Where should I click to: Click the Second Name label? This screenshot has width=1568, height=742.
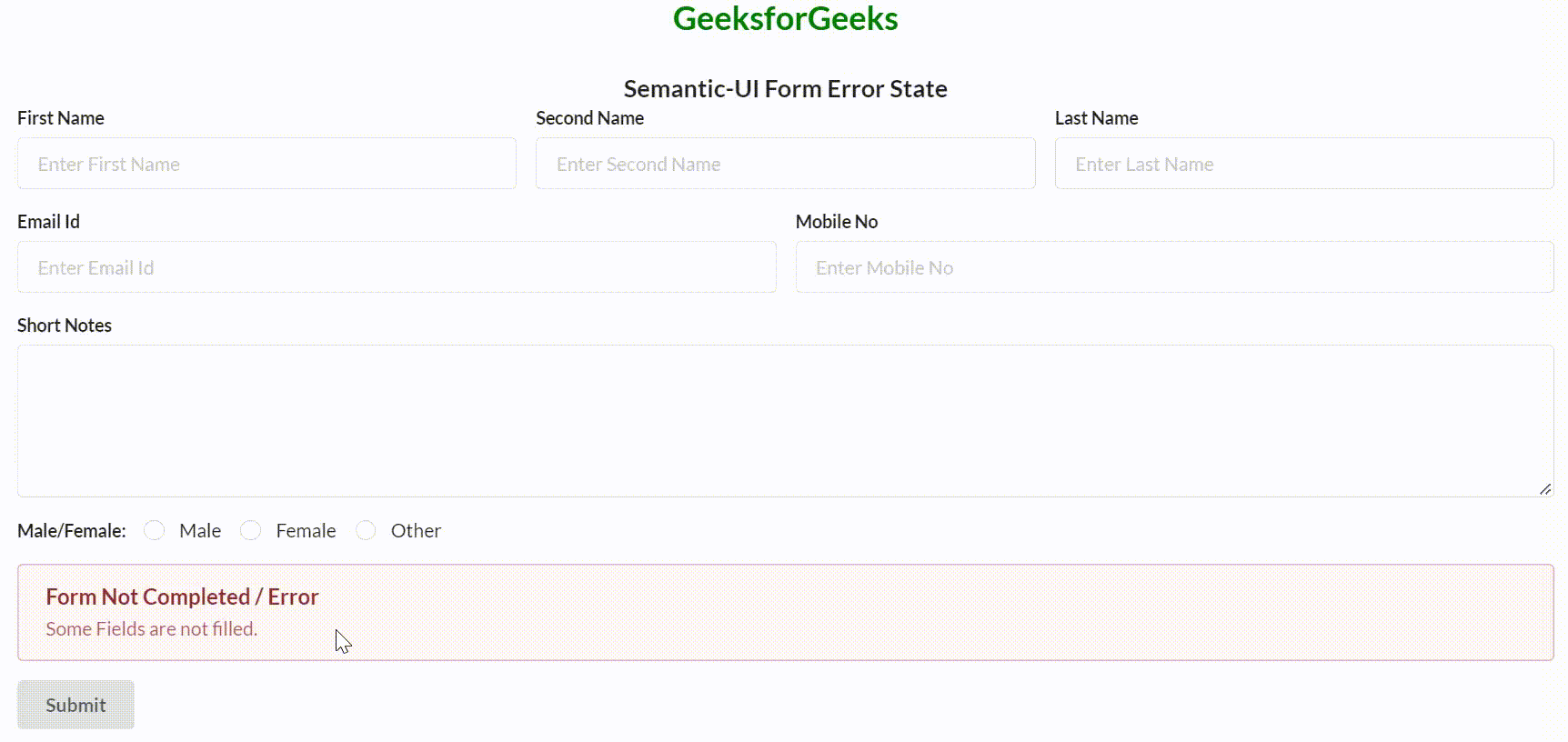[x=589, y=118]
